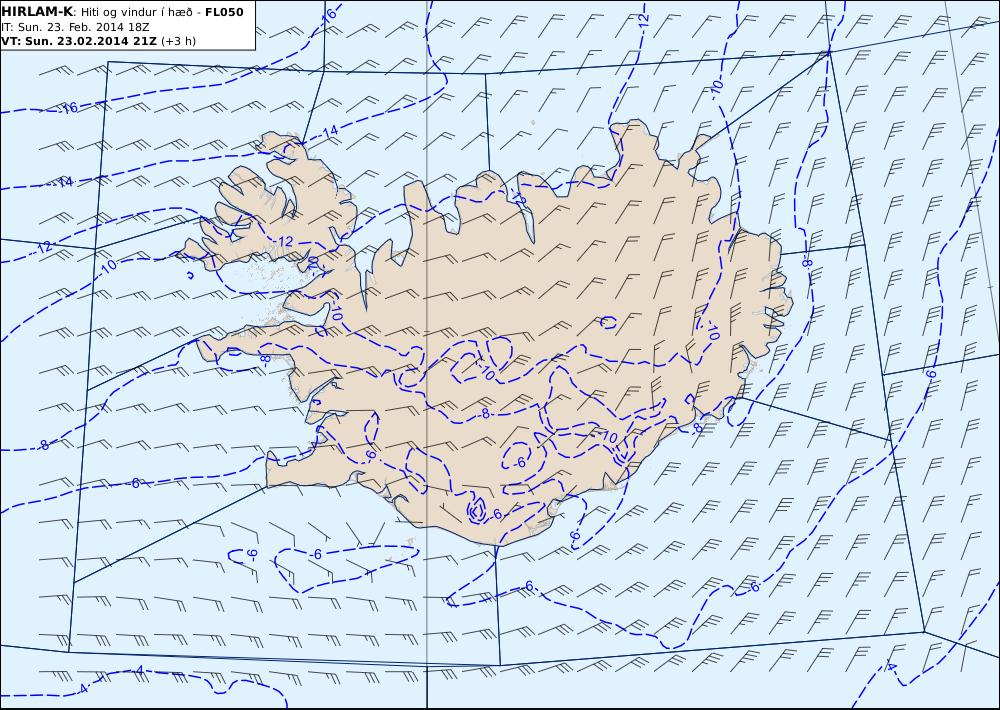Click the -4 contour label in bottom-right corner
The height and width of the screenshot is (710, 1000).
click(891, 667)
